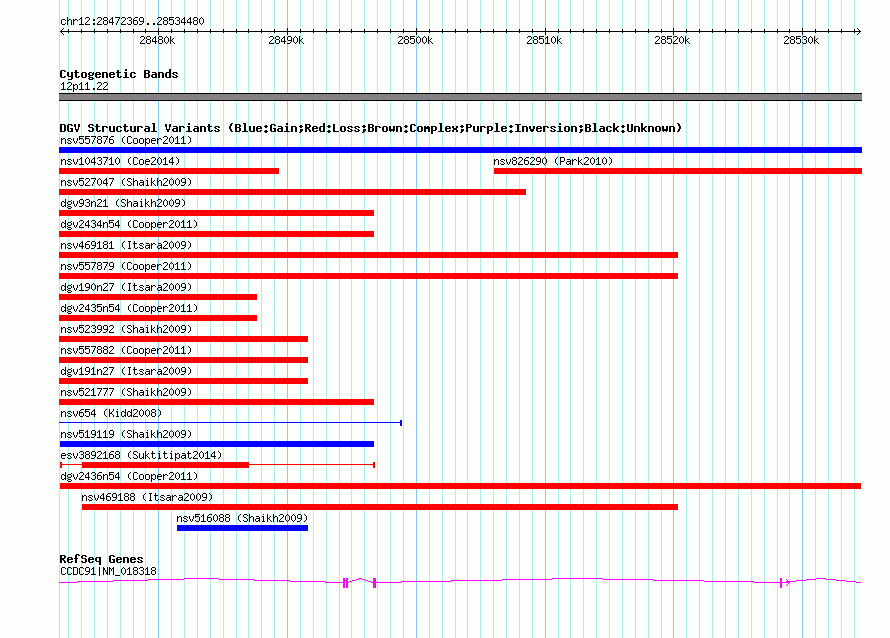This screenshot has width=890, height=638.
Task: Click the thick red segment of esv3892168
Action: point(165,465)
